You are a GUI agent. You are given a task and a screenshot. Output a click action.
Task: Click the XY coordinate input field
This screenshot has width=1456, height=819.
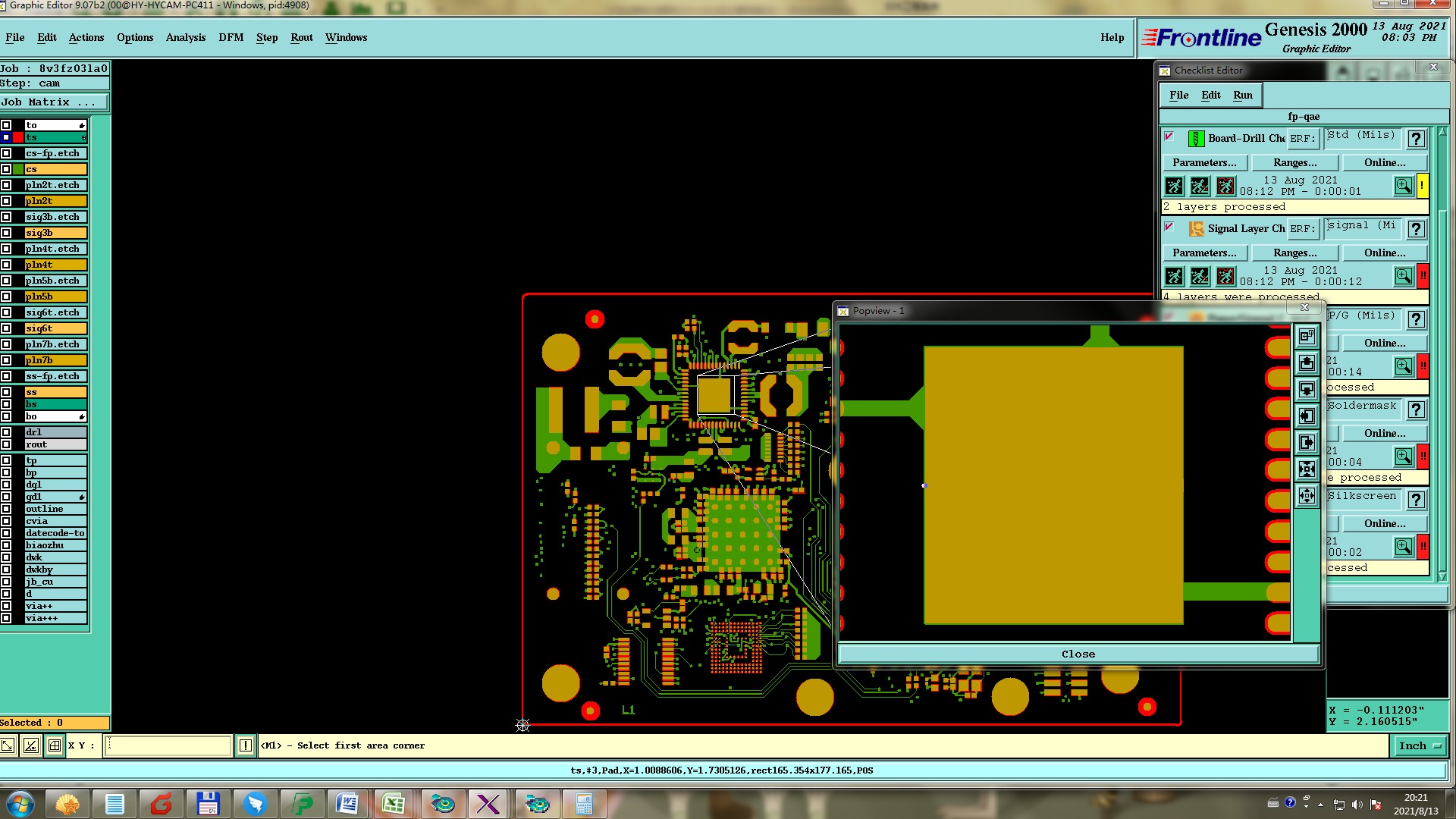[168, 746]
